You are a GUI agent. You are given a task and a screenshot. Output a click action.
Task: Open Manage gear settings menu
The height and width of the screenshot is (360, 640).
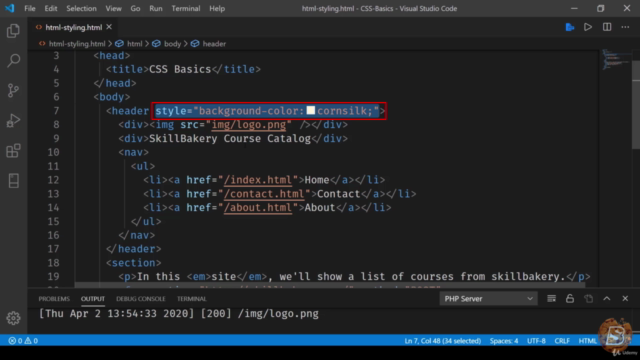tap(13, 318)
